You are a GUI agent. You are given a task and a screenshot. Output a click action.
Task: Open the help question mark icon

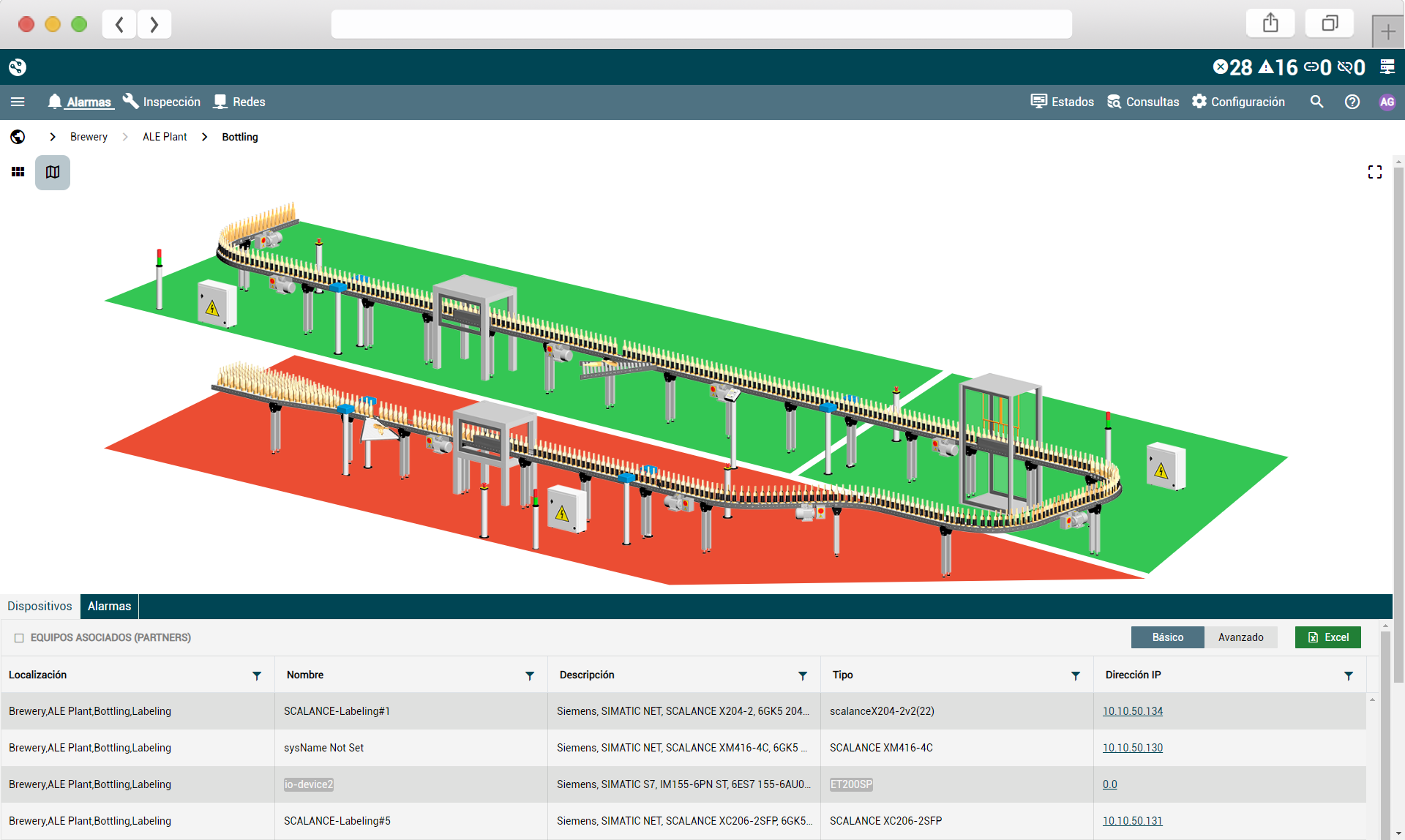pyautogui.click(x=1352, y=102)
